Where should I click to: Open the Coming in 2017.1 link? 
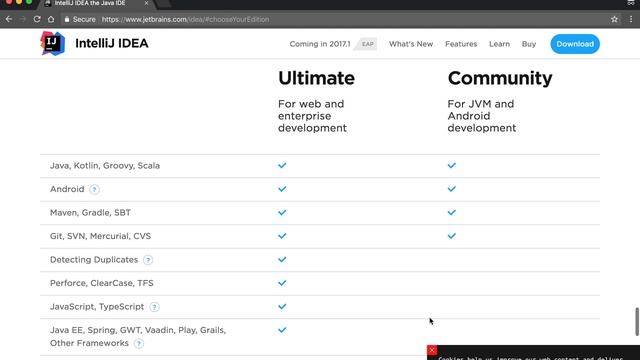click(x=320, y=44)
